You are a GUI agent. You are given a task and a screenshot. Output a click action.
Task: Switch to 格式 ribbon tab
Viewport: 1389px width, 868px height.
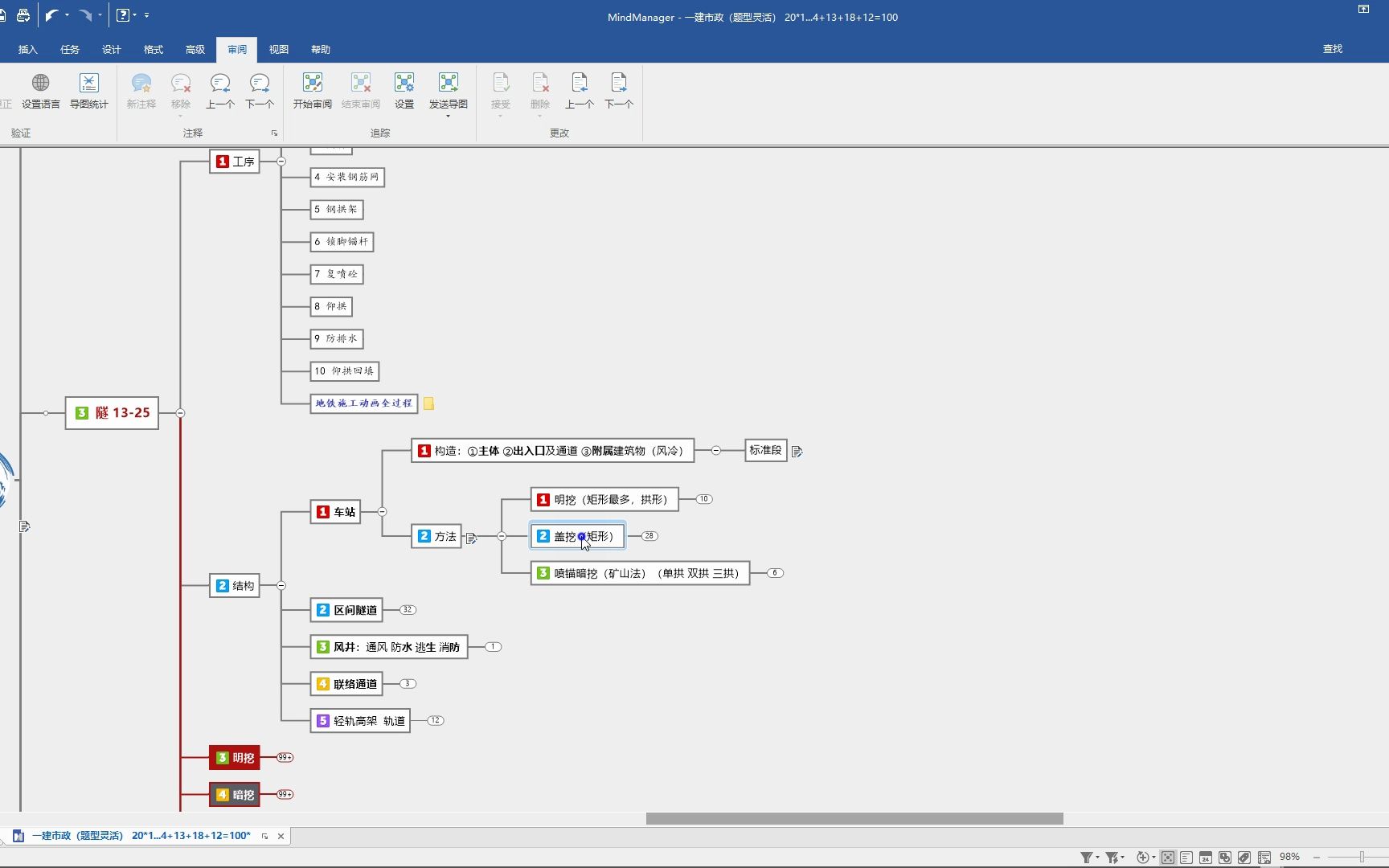pos(154,50)
